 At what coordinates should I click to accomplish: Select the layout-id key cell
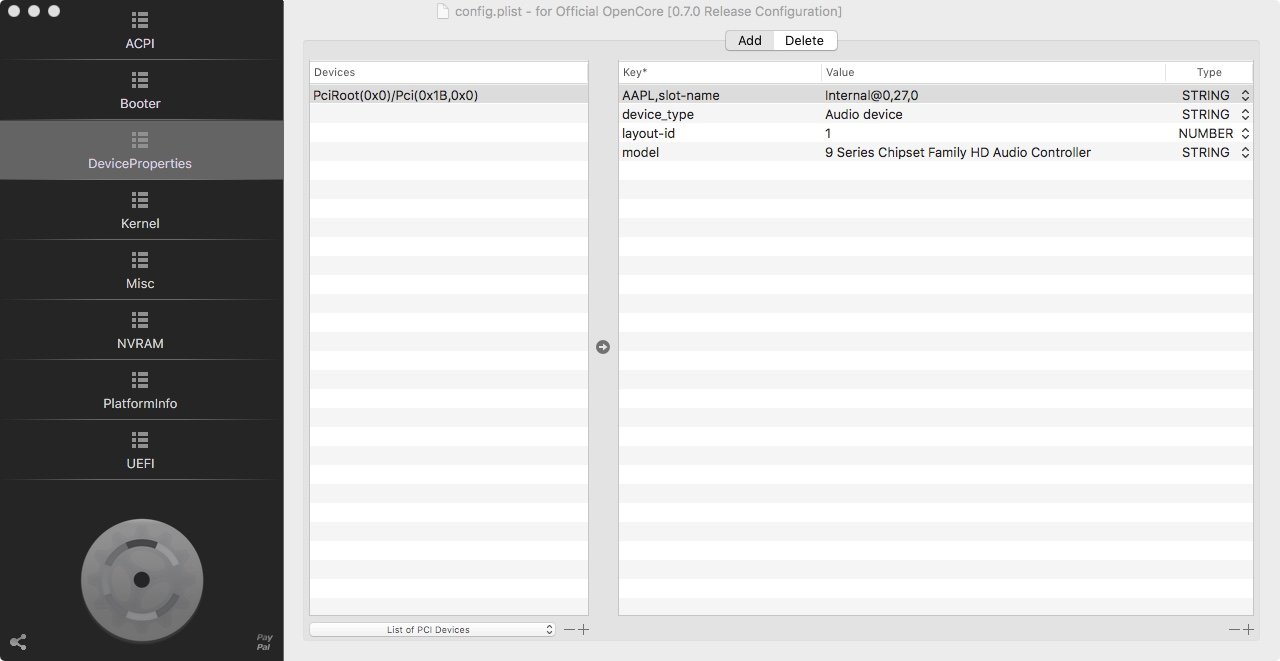click(x=720, y=133)
